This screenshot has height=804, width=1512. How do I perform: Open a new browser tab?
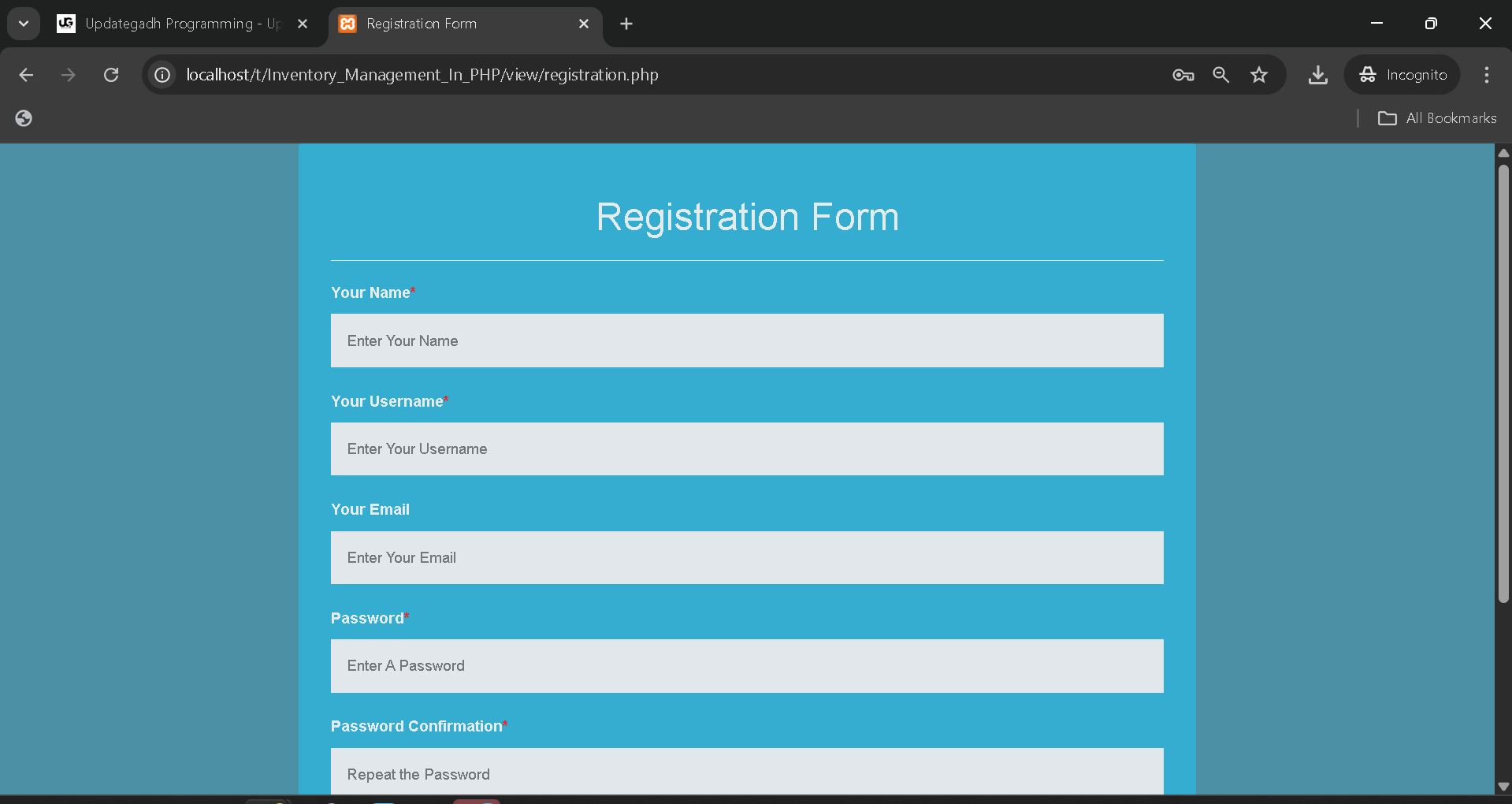(626, 24)
